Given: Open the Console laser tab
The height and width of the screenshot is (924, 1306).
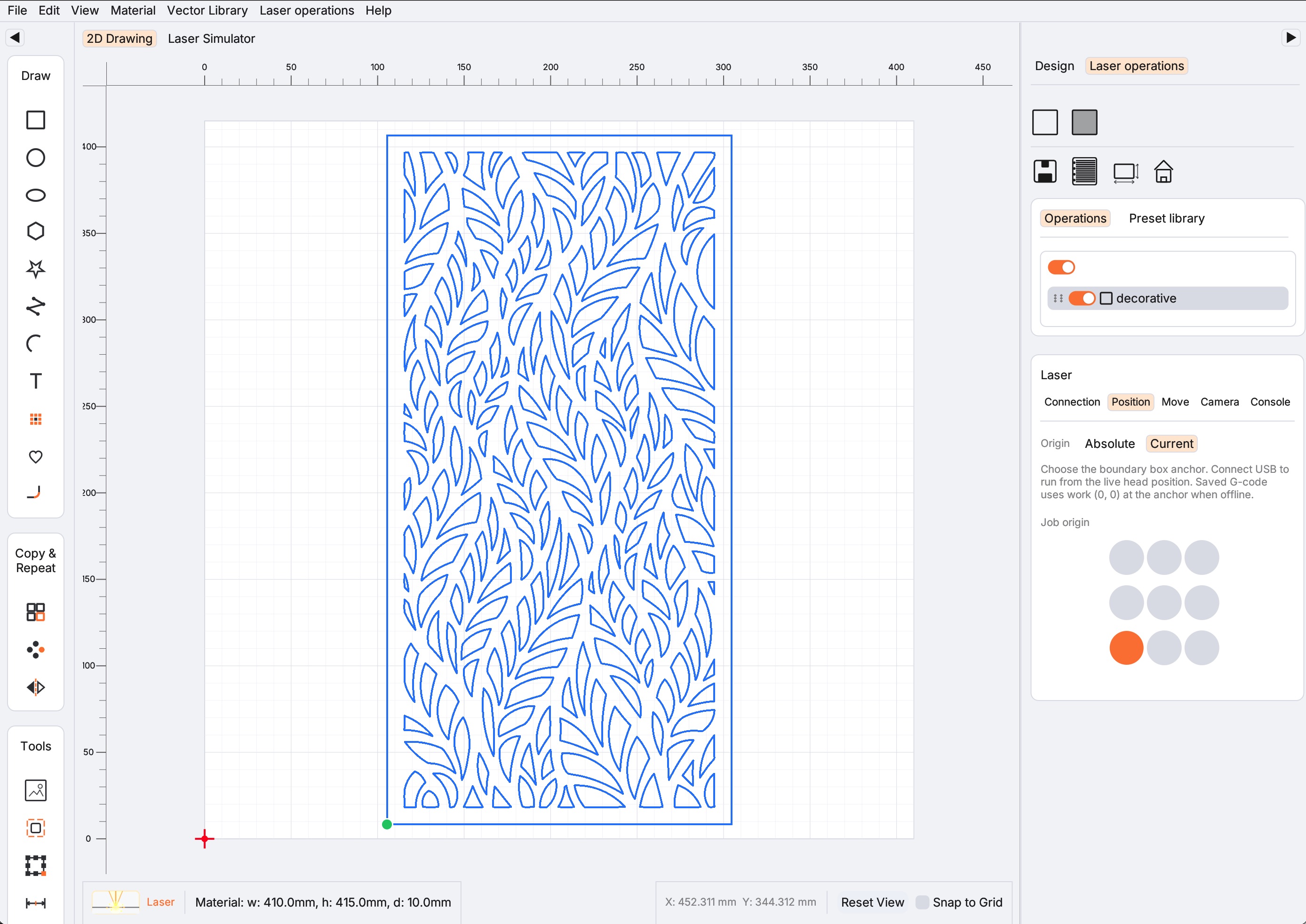Looking at the screenshot, I should tap(1270, 402).
